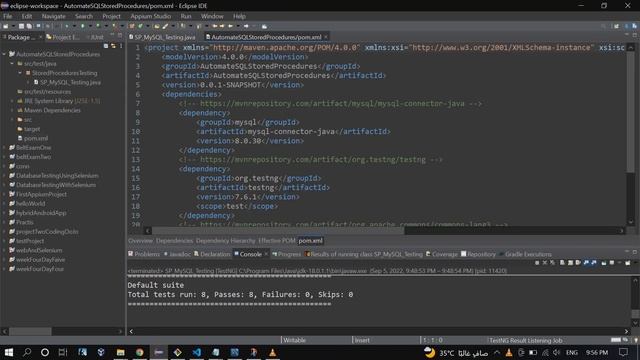Open the Appium Studio menu
Viewport: 640px width, 360px height.
pos(151,16)
